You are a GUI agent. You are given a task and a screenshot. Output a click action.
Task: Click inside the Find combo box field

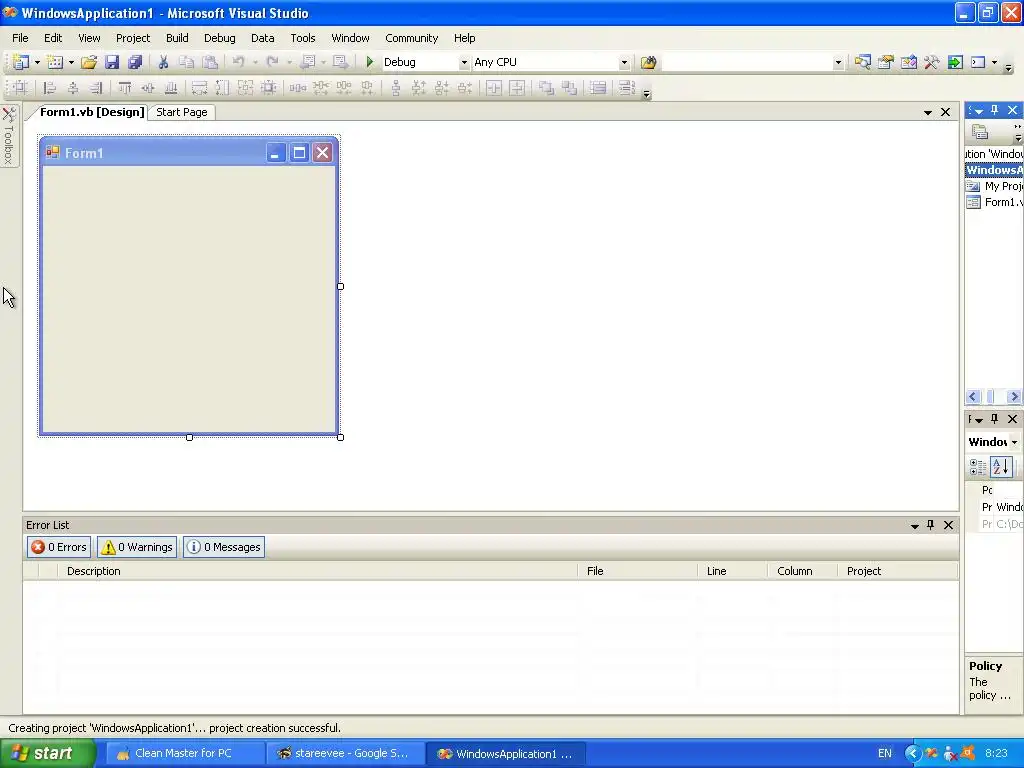[746, 63]
